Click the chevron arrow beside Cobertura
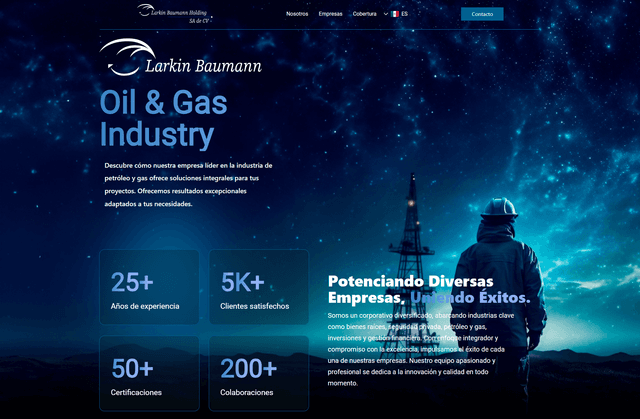Screen dimensions: 640x419 [385, 14]
